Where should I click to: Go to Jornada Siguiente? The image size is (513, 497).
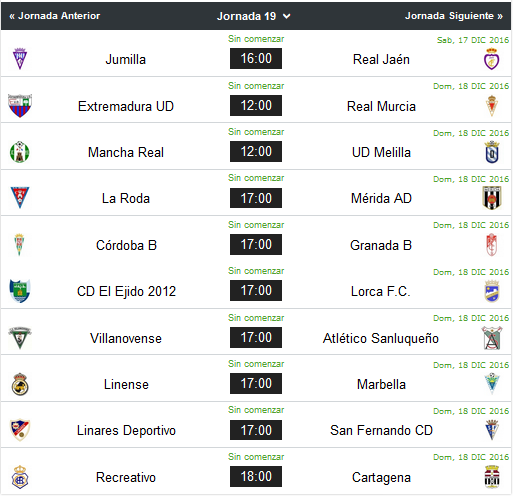454,16
